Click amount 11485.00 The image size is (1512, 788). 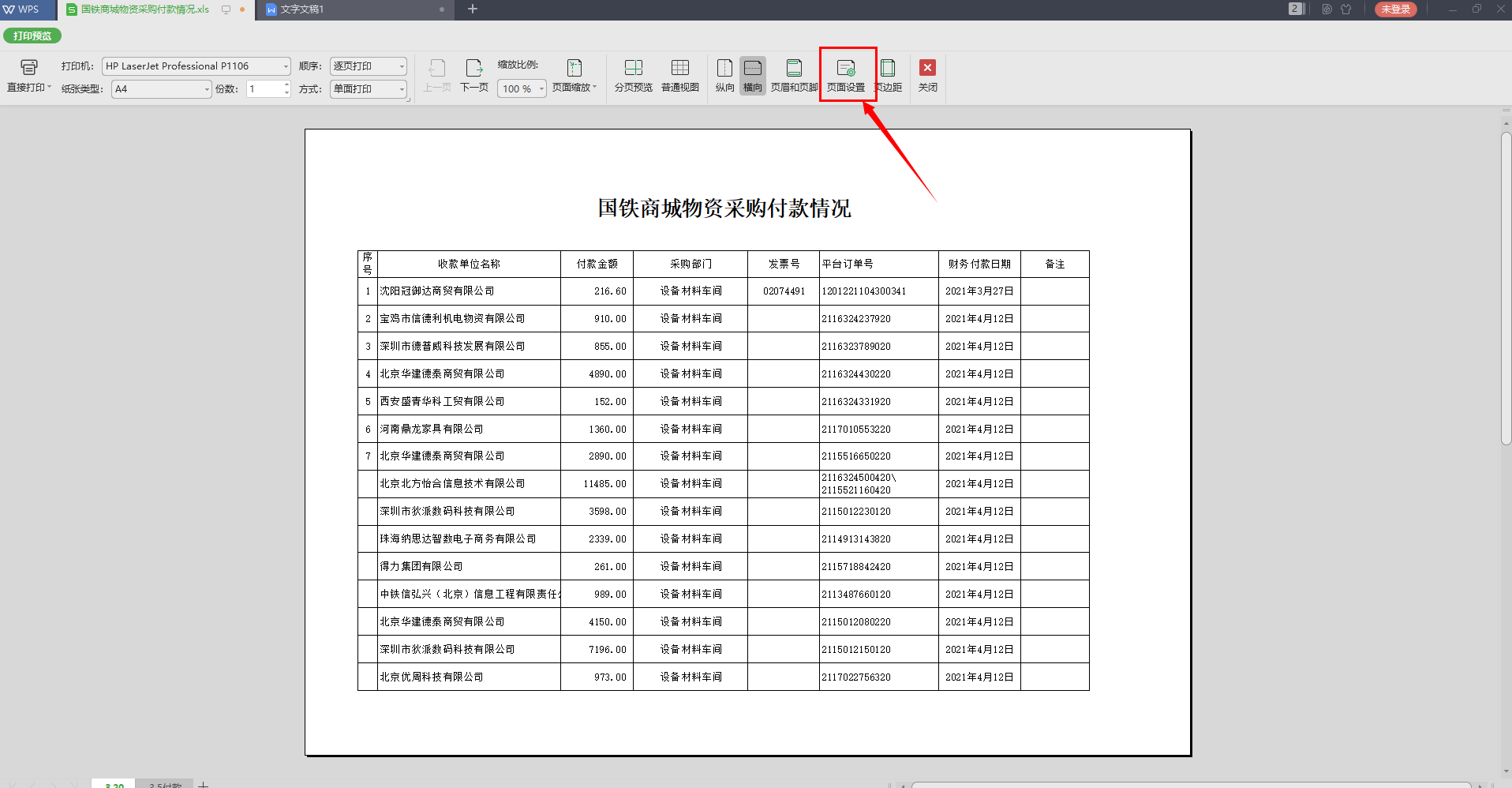(x=604, y=484)
